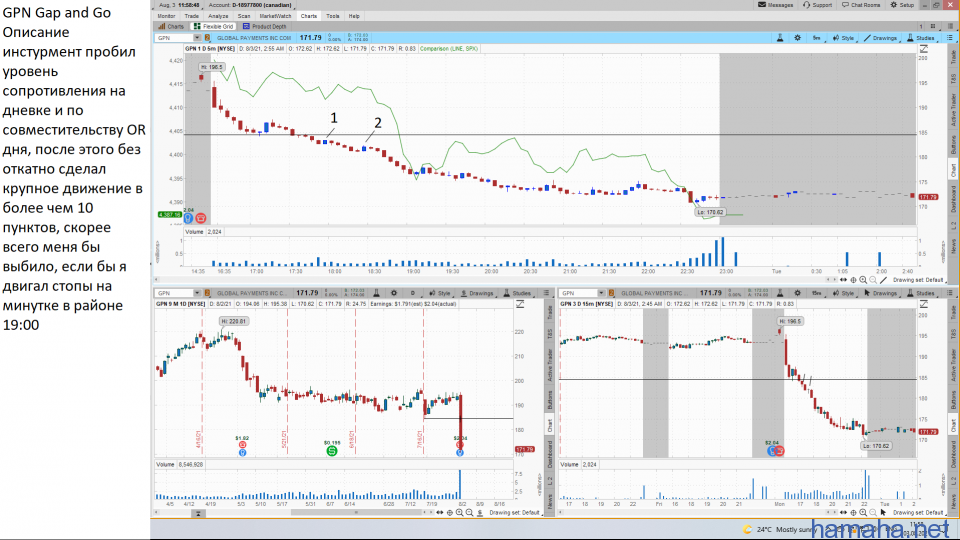
Task: Open the top chart Style menu
Action: pos(843,38)
